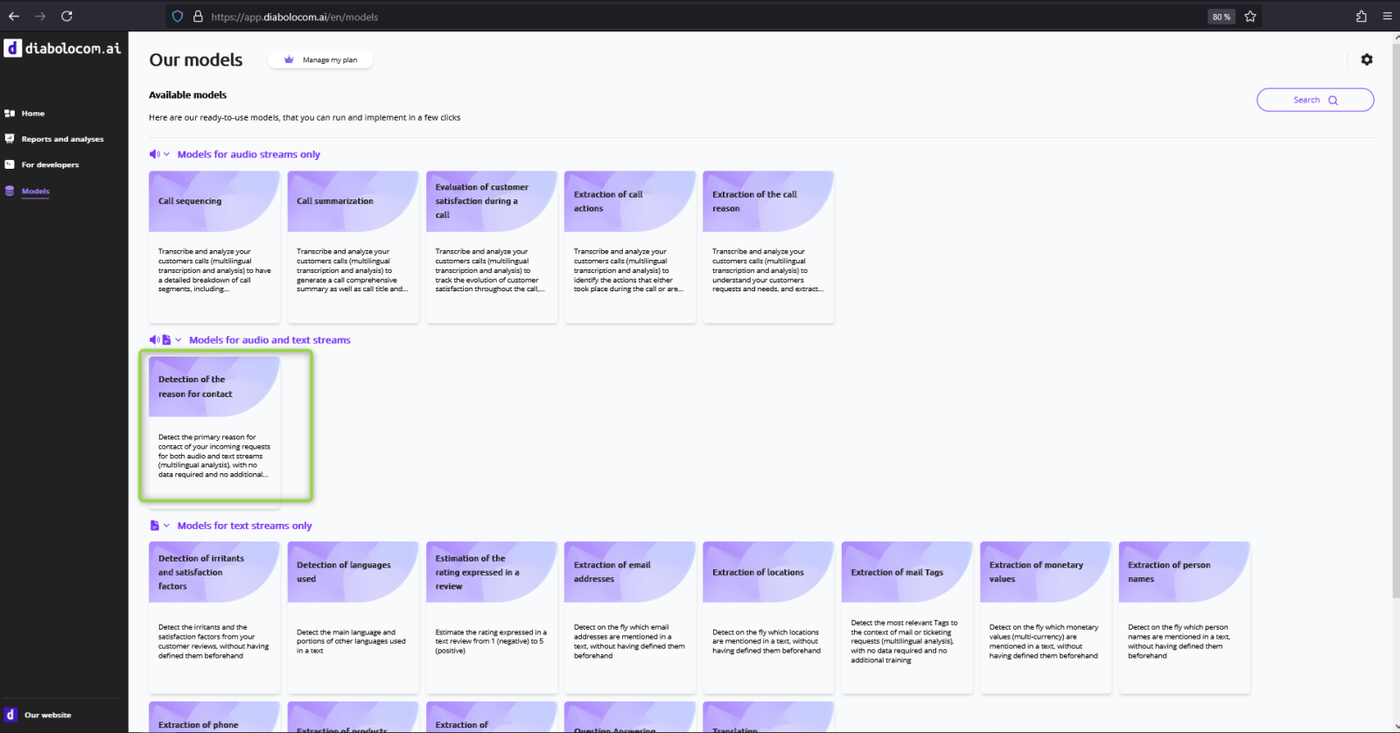Image resolution: width=1400 pixels, height=733 pixels.
Task: Click the browser URL address bar
Action: [690, 16]
